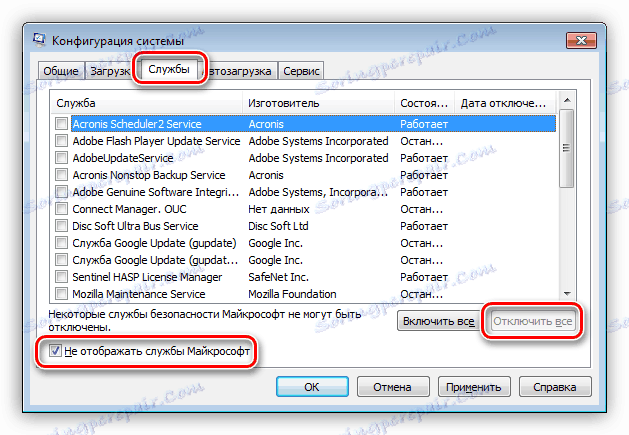629x435 pixels.
Task: Check the Acronis Scheduler2 Service checkbox
Action: tap(61, 124)
